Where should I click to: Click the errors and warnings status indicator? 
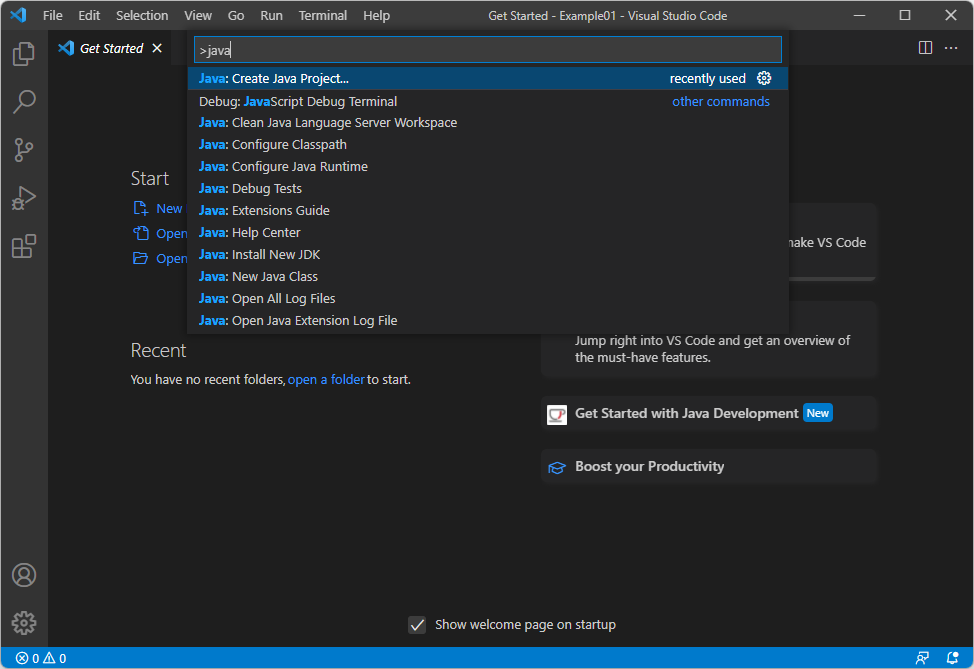click(x=41, y=658)
